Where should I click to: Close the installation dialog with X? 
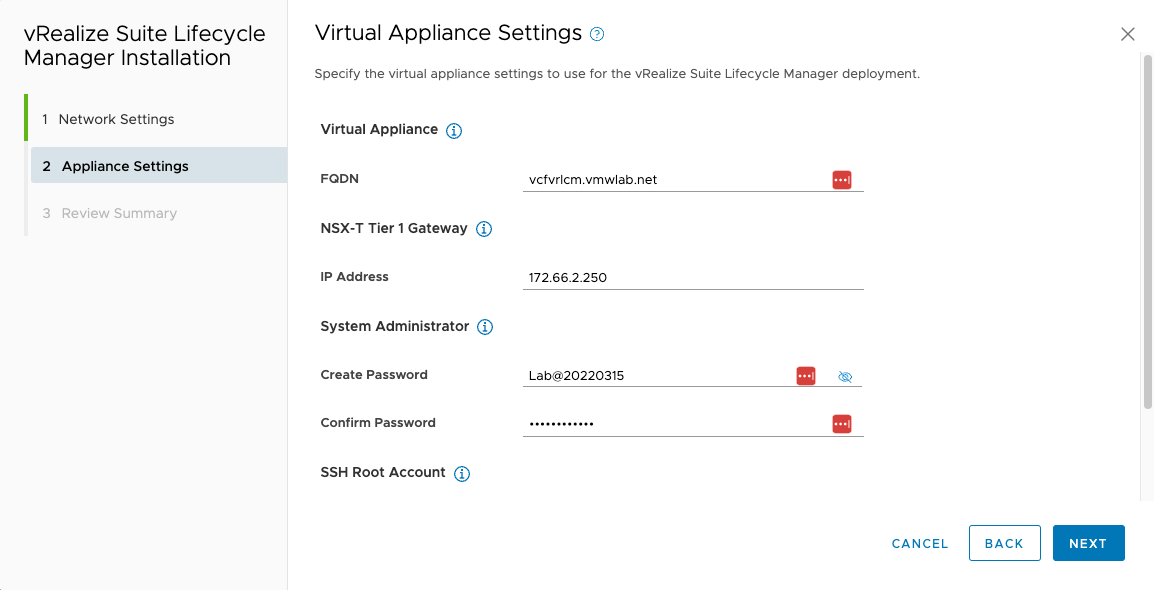pyautogui.click(x=1127, y=34)
